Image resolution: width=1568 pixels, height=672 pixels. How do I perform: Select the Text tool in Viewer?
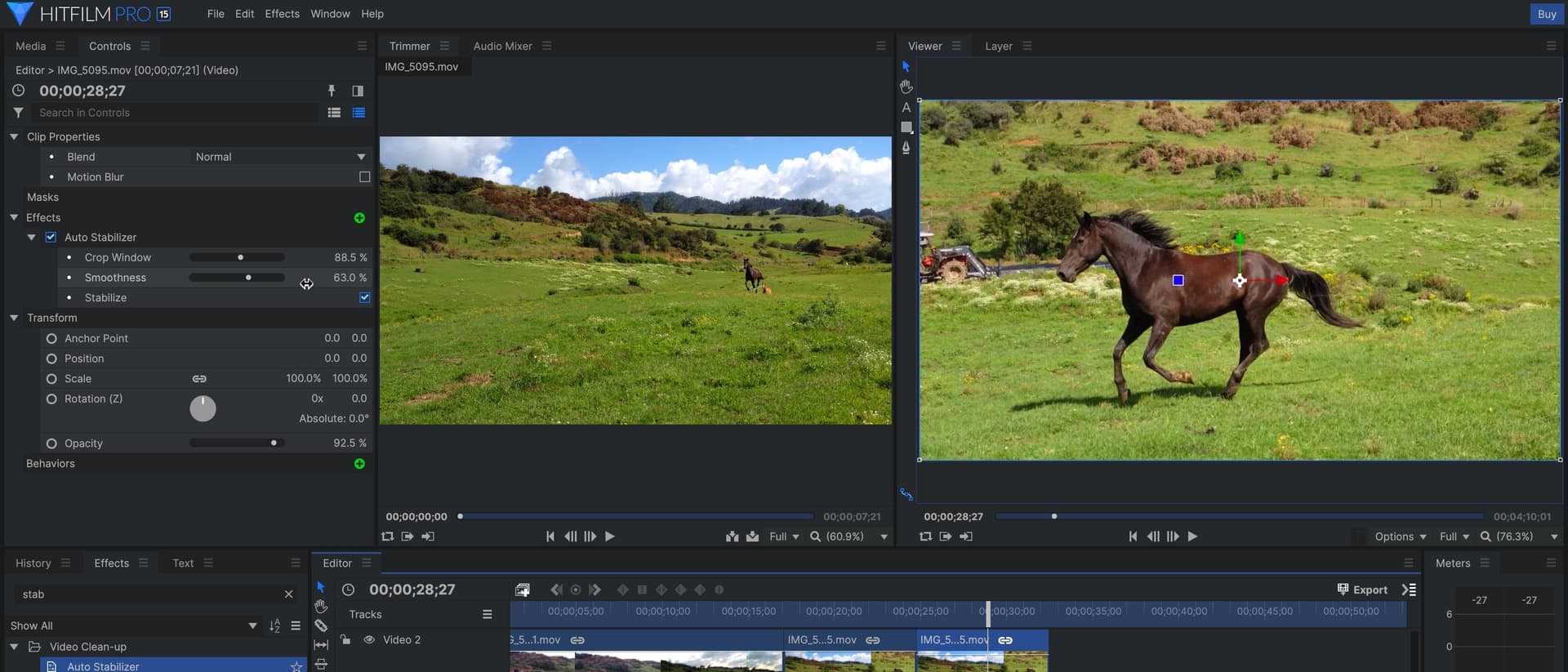point(906,107)
